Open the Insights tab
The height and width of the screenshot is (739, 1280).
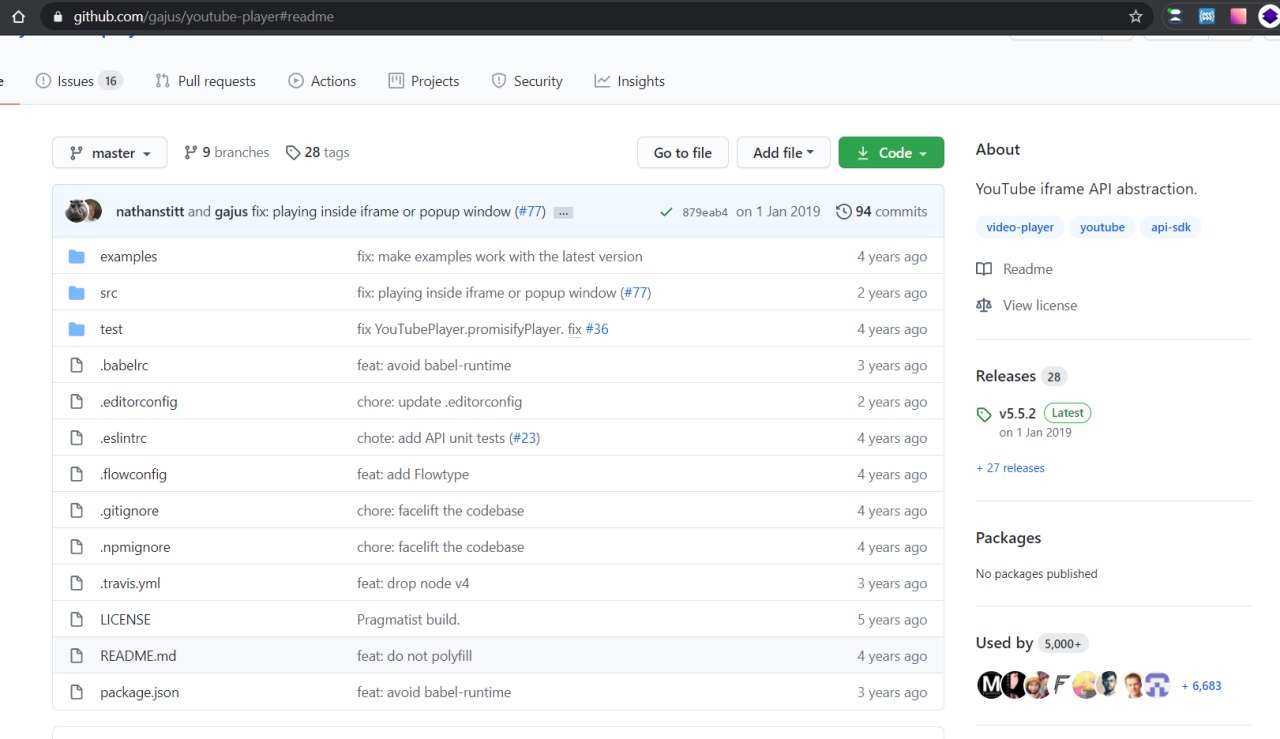[630, 81]
